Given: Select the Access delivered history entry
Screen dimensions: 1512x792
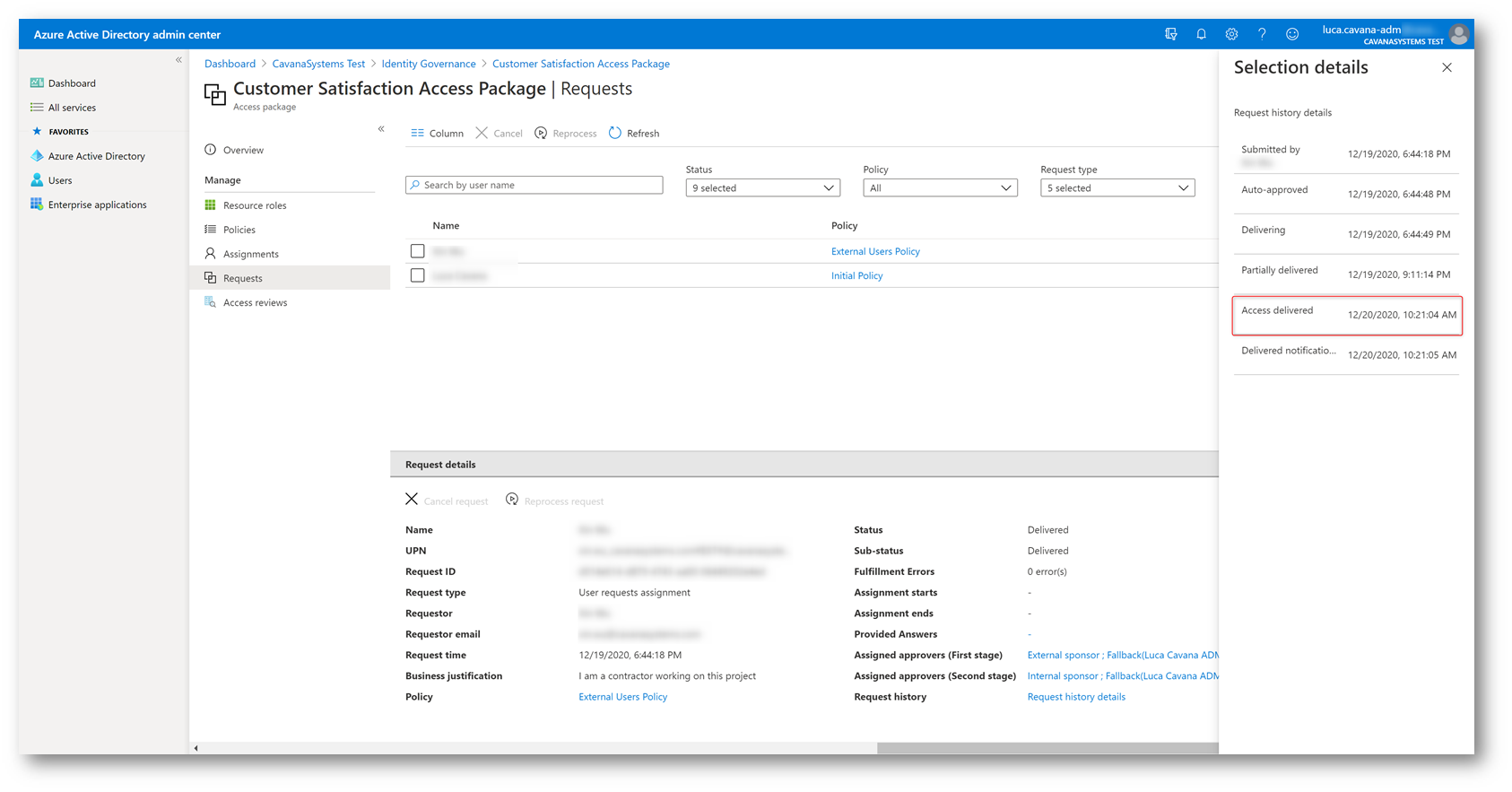Looking at the screenshot, I should click(x=1347, y=315).
